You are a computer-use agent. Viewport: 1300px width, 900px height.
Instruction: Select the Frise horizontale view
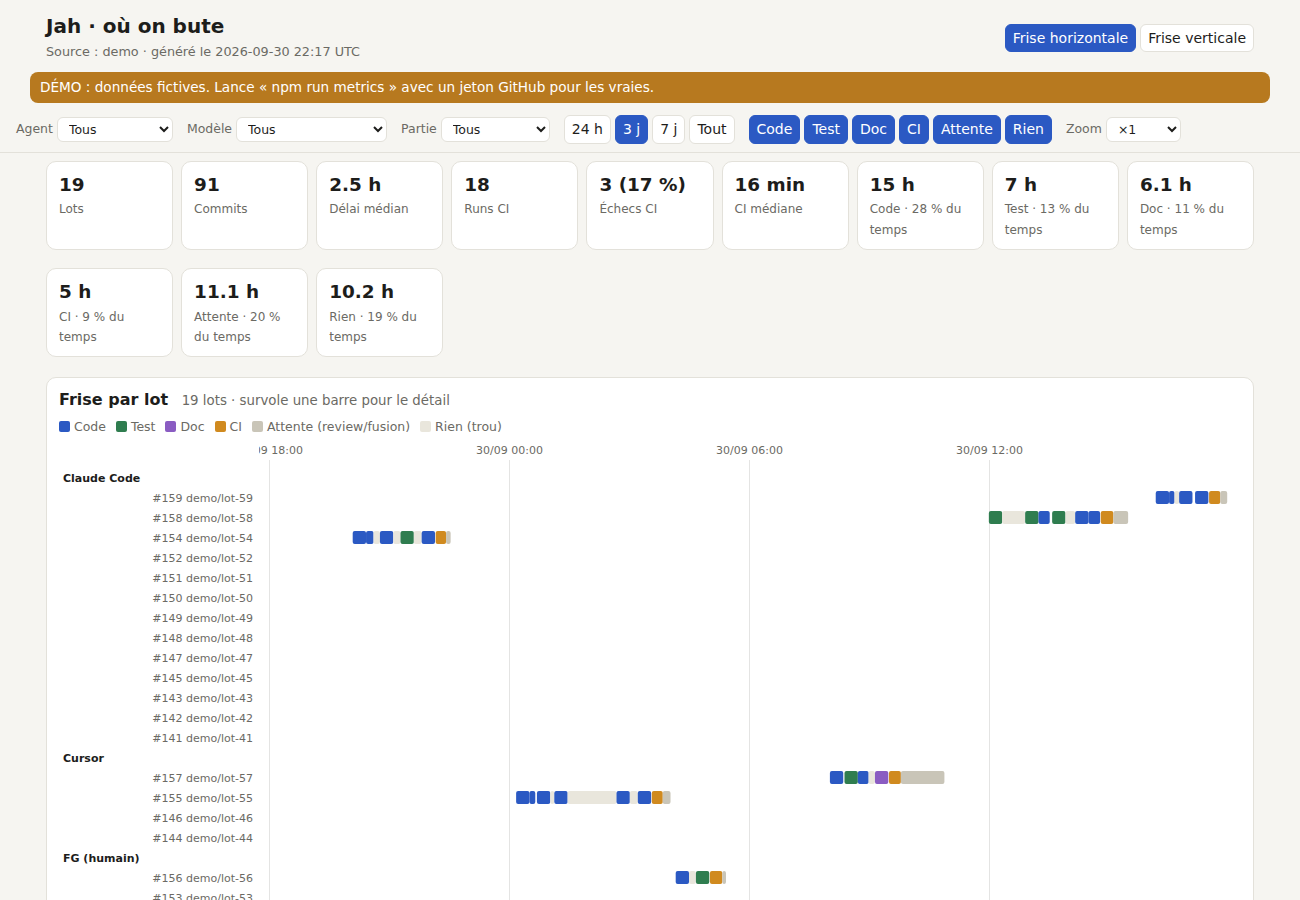(1070, 38)
